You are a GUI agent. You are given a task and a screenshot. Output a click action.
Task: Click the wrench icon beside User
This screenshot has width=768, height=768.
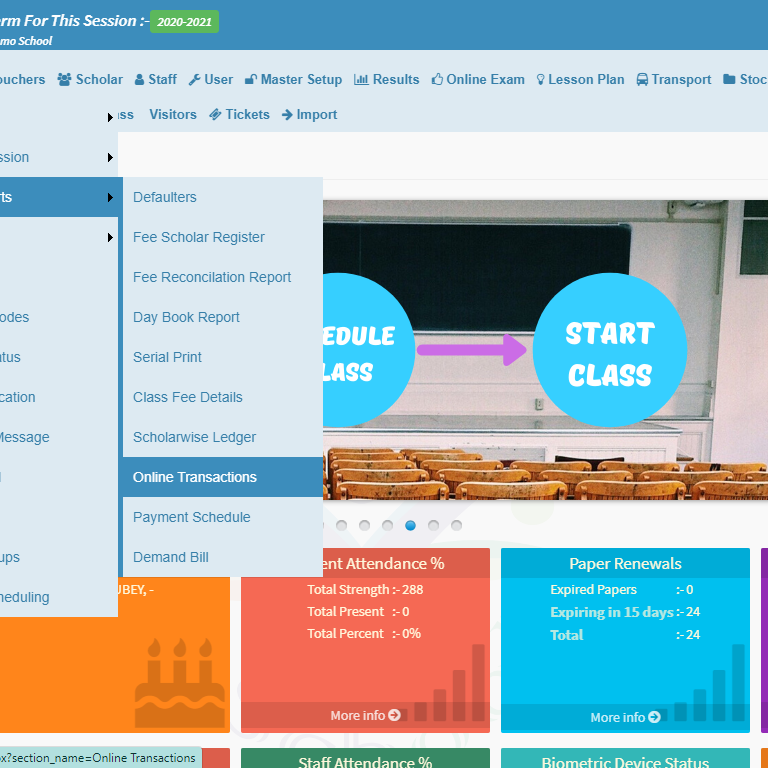coord(194,80)
